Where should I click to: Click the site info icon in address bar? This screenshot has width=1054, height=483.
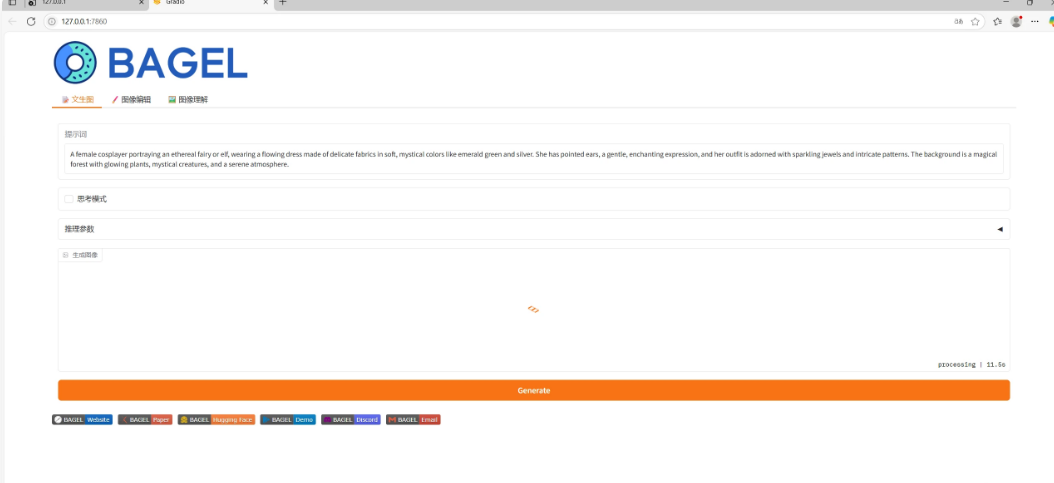click(52, 21)
